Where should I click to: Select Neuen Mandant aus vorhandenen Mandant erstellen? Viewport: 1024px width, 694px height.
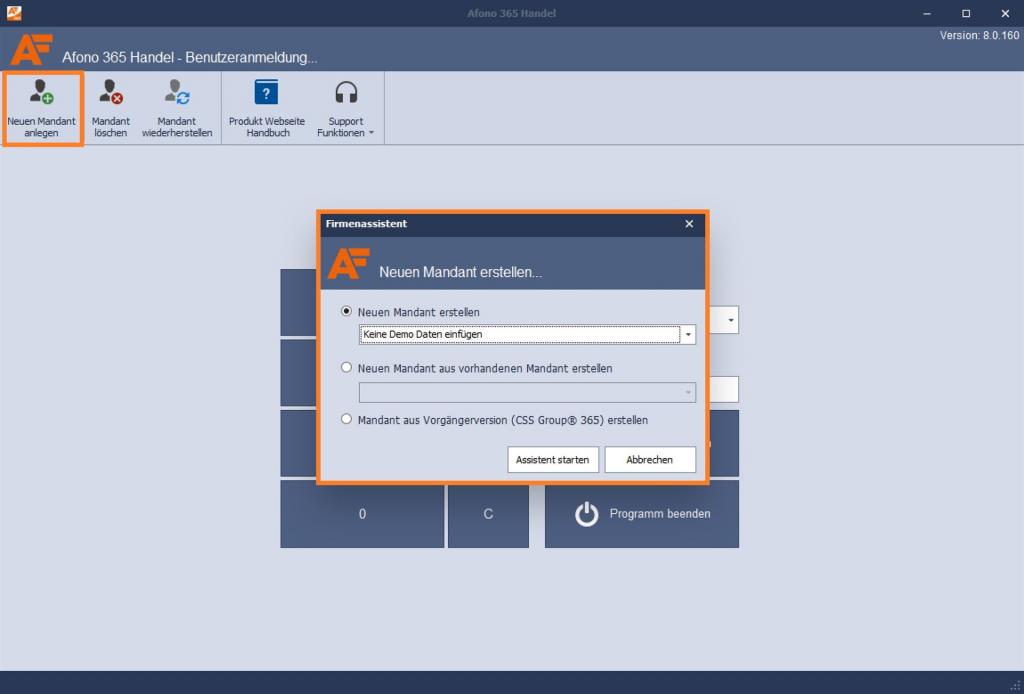click(x=346, y=368)
